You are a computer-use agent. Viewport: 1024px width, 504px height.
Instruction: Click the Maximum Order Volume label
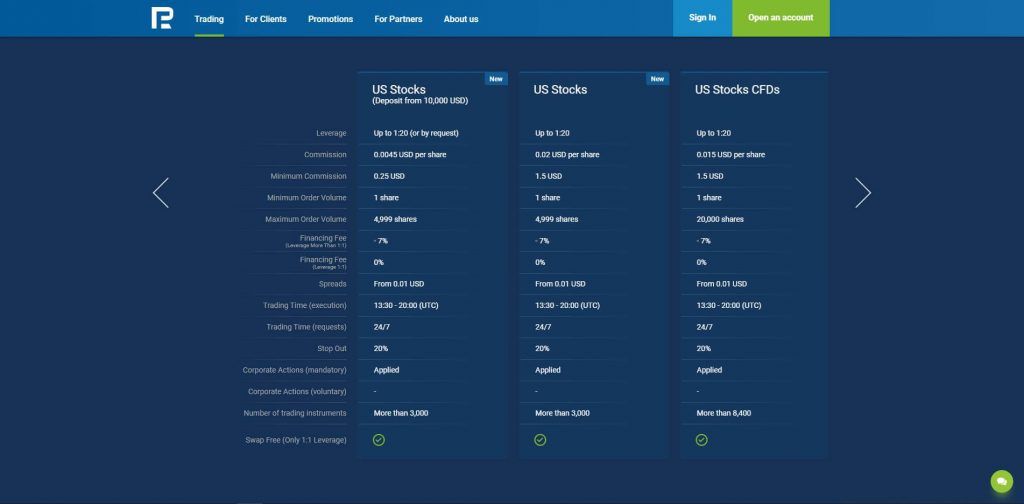tap(306, 219)
